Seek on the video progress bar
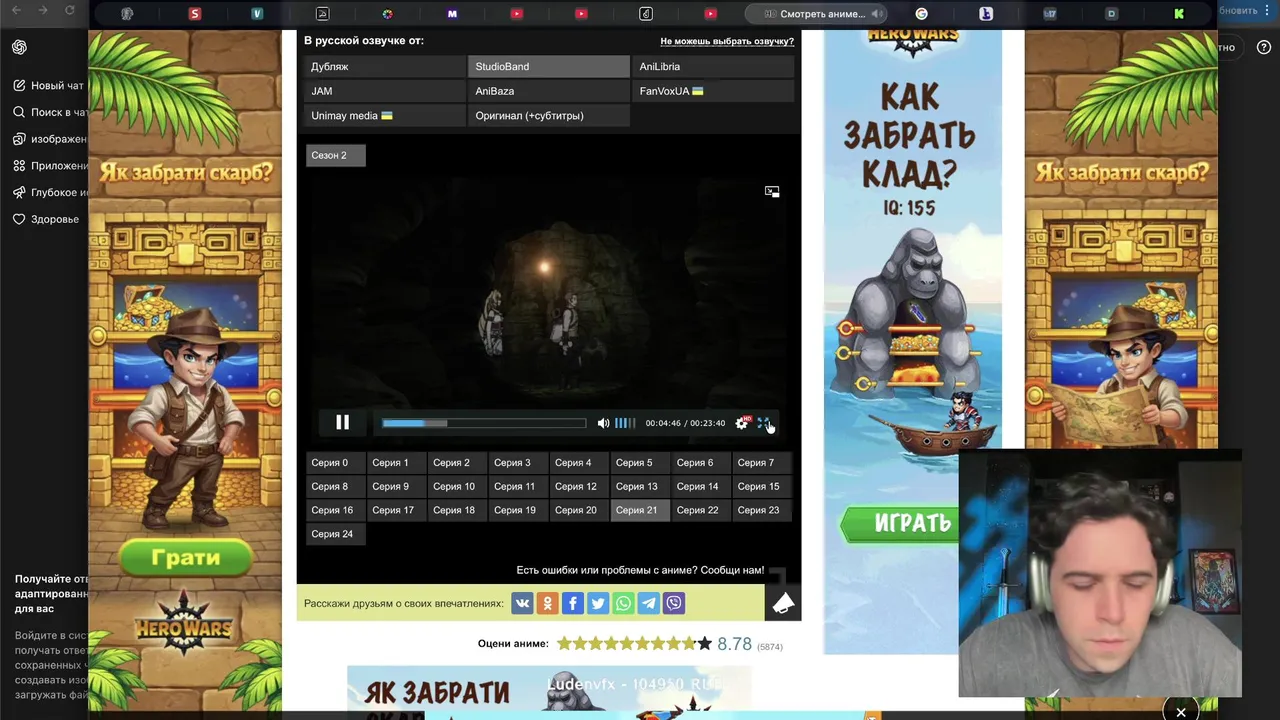 [484, 423]
